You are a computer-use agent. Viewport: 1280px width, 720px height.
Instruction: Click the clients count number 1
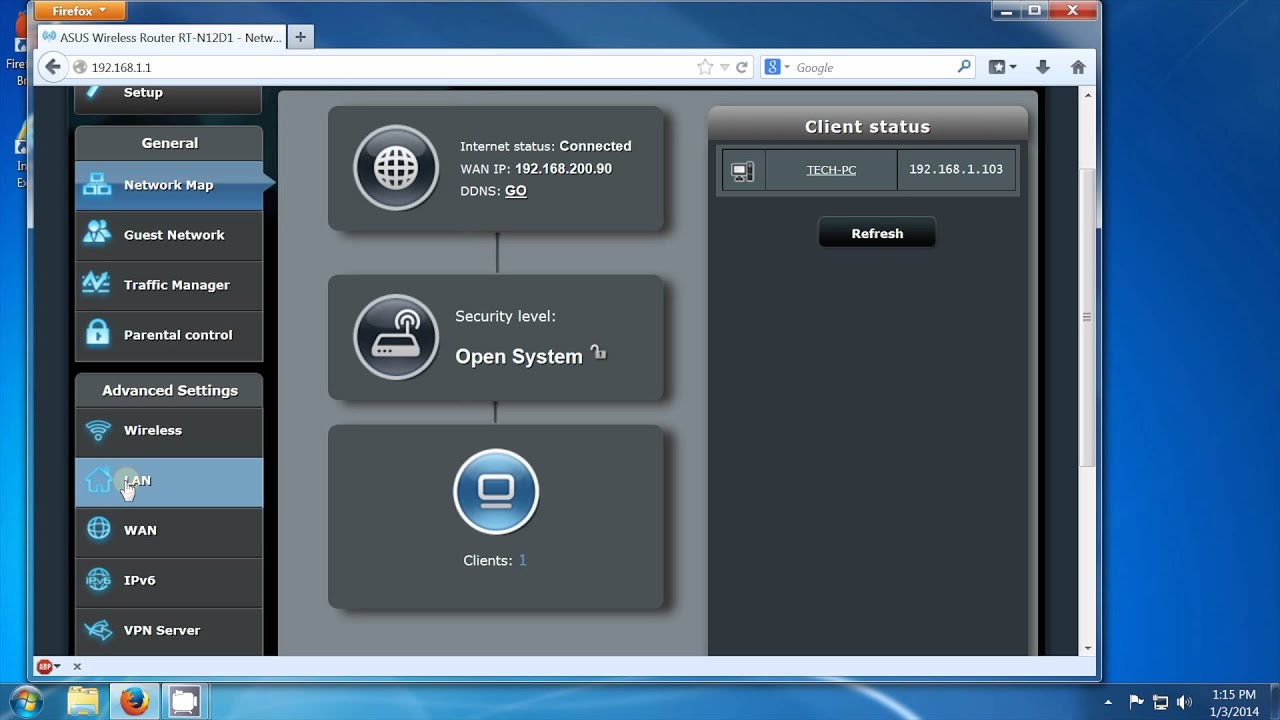pyautogui.click(x=522, y=560)
